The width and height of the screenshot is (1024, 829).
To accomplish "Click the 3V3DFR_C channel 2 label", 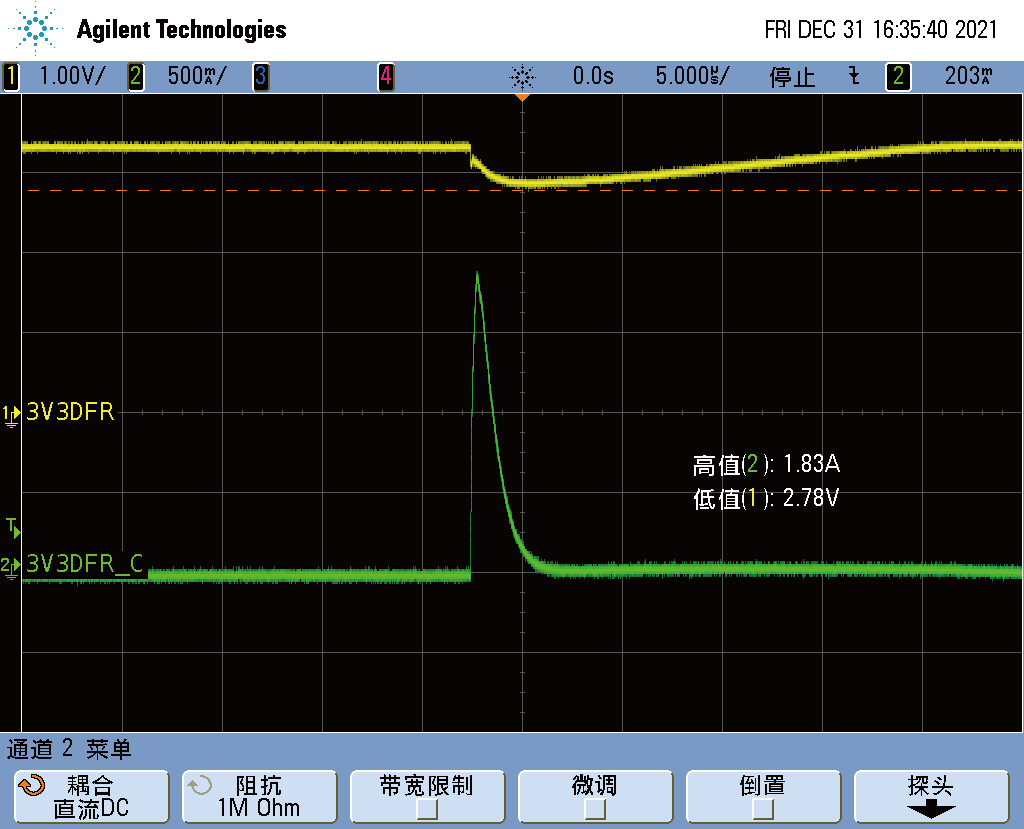I will click(86, 565).
